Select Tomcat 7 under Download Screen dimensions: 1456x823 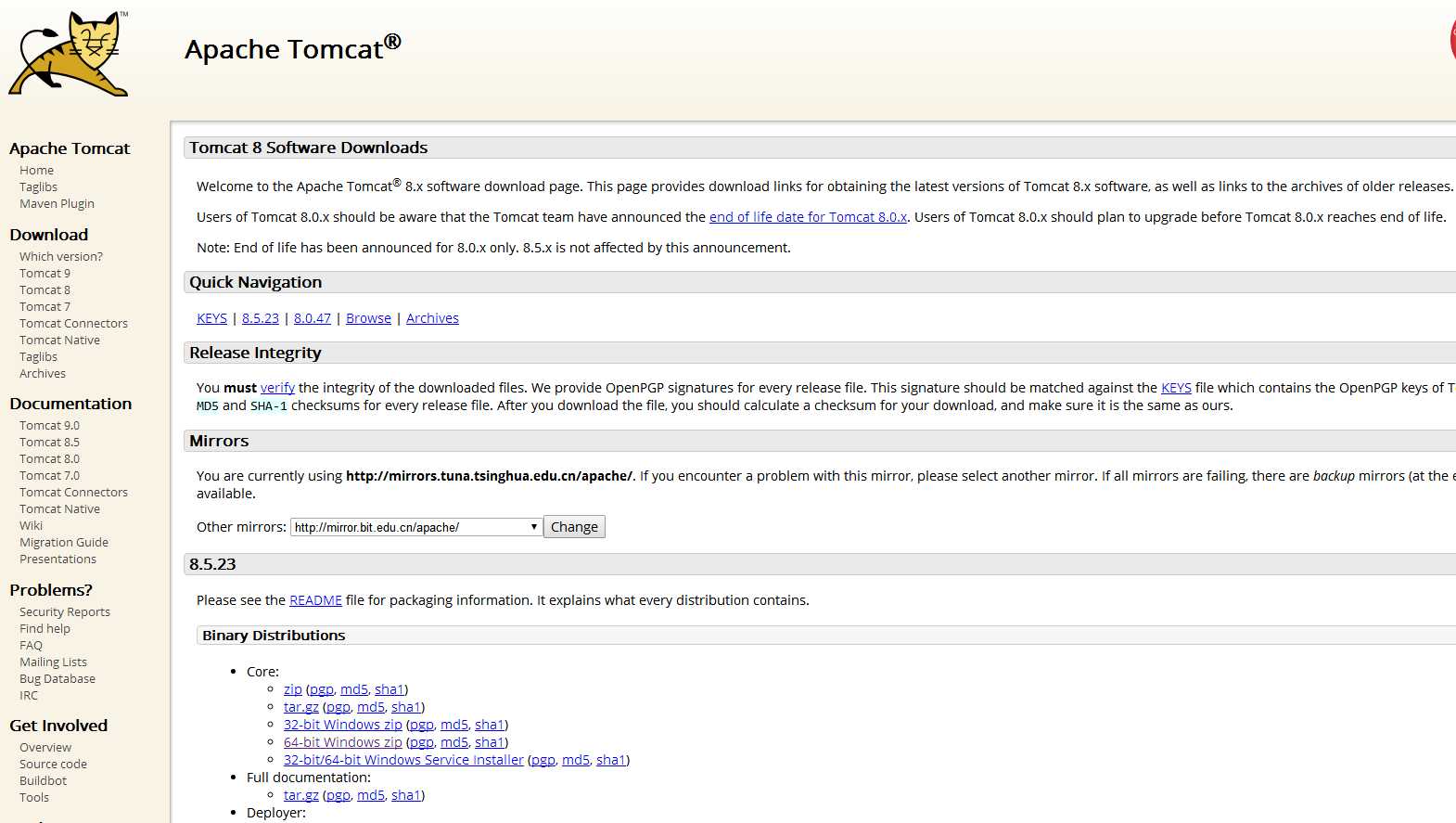pyautogui.click(x=45, y=307)
